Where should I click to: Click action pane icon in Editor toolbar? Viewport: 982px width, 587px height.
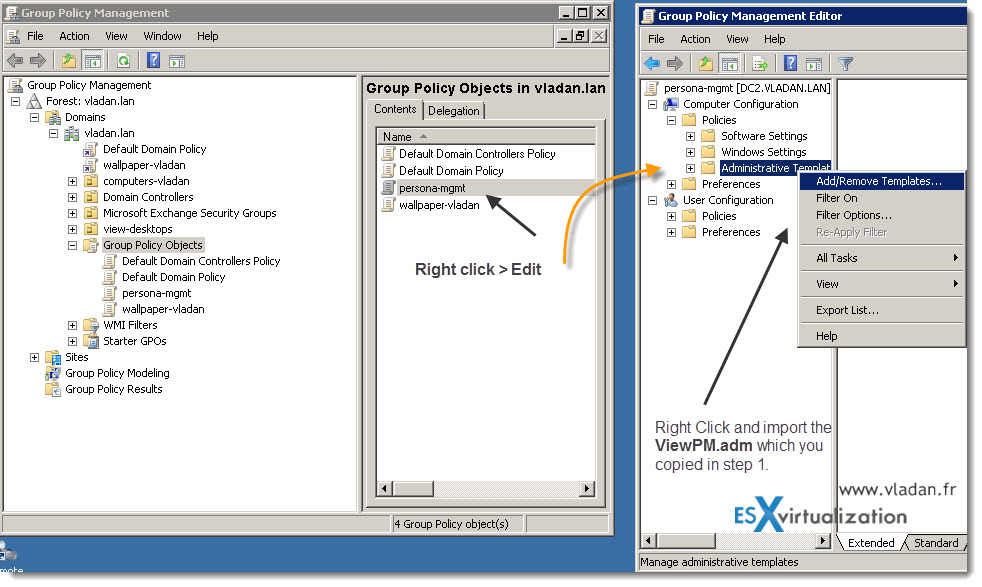tap(814, 63)
